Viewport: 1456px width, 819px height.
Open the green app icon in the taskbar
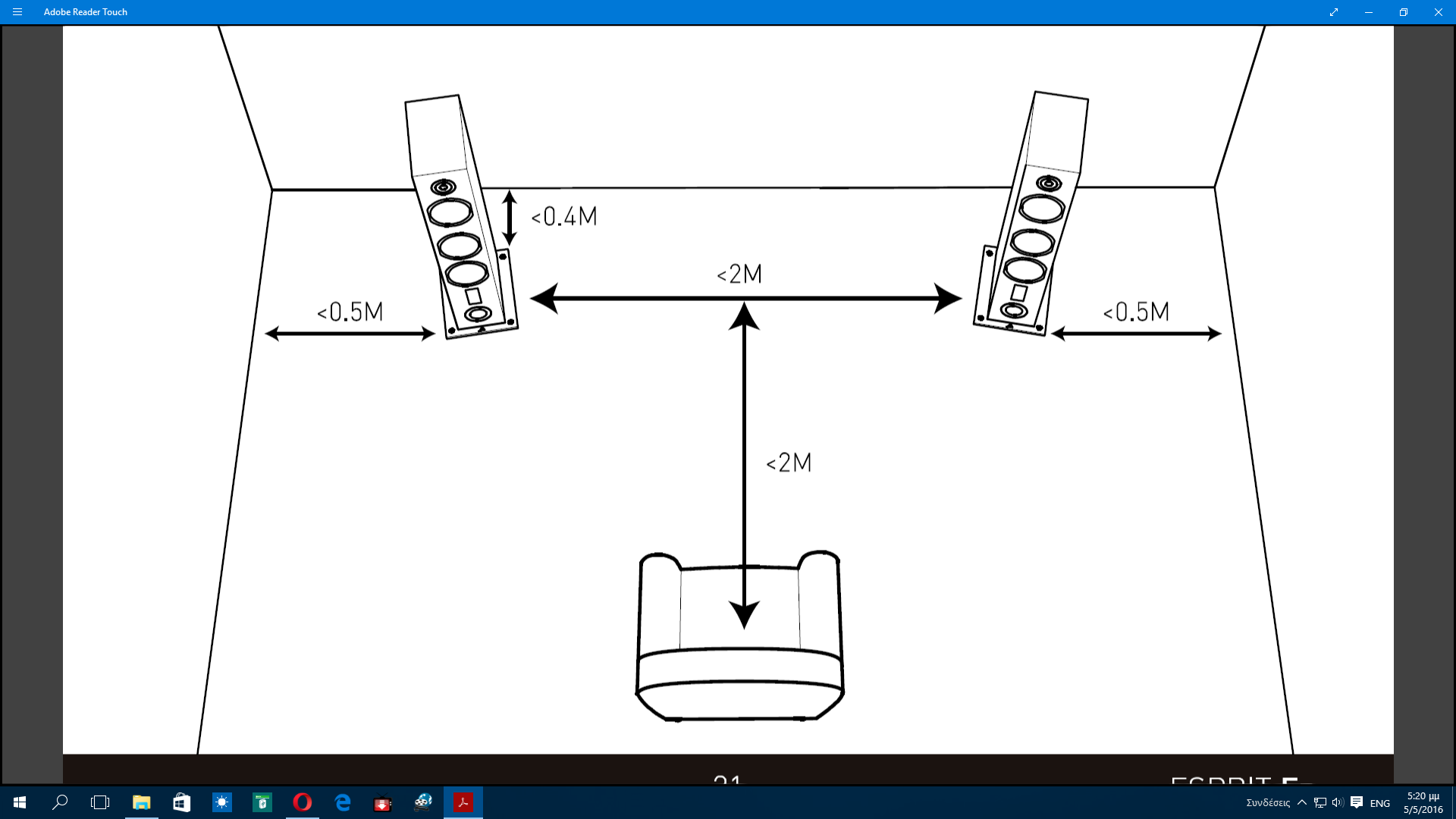[262, 802]
